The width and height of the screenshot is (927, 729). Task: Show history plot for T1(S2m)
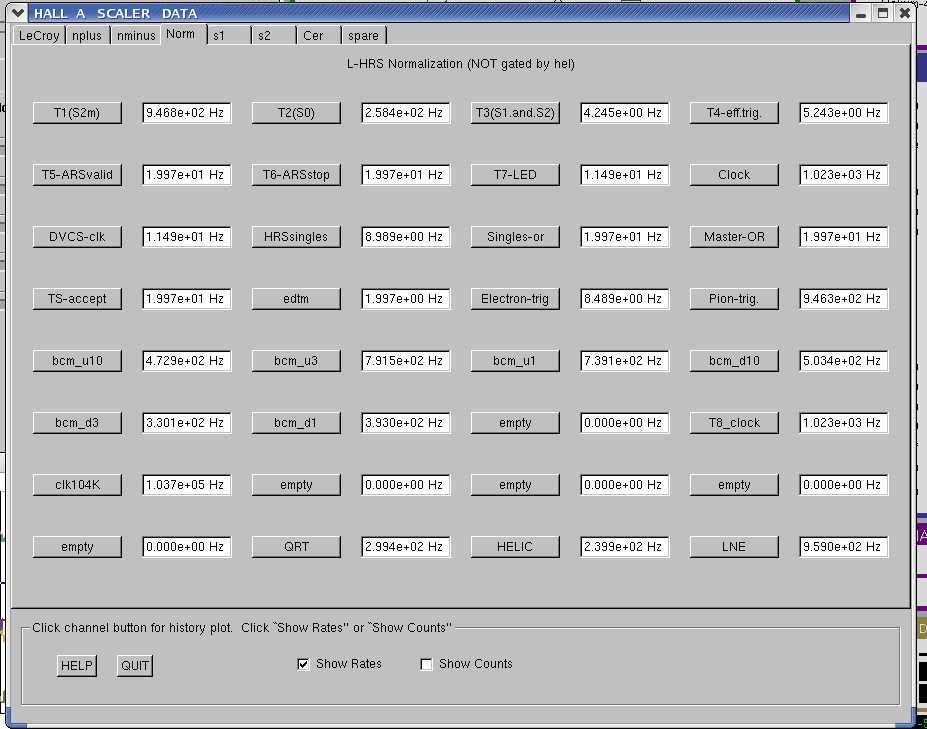(77, 113)
